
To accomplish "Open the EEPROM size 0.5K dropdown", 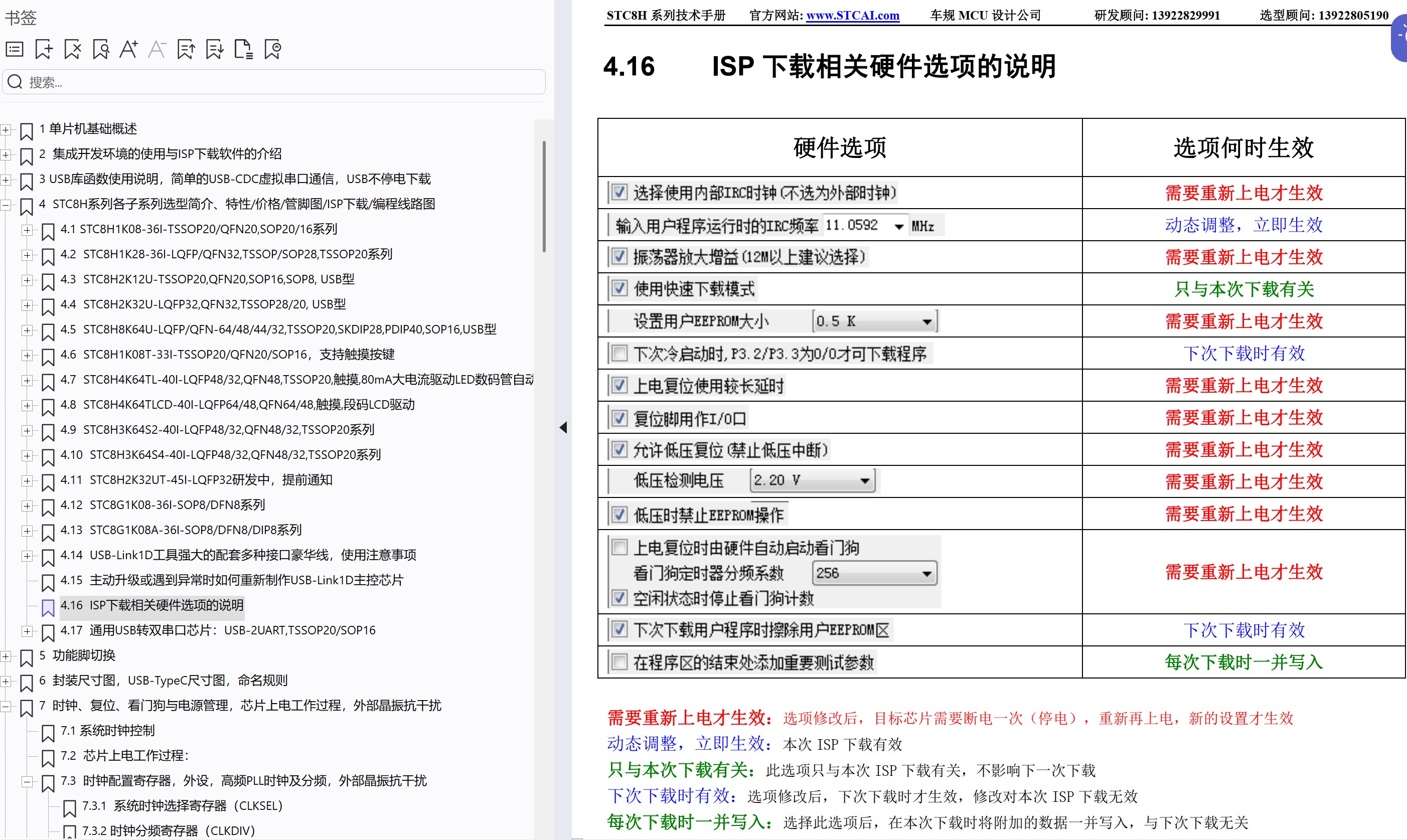I will pos(927,320).
